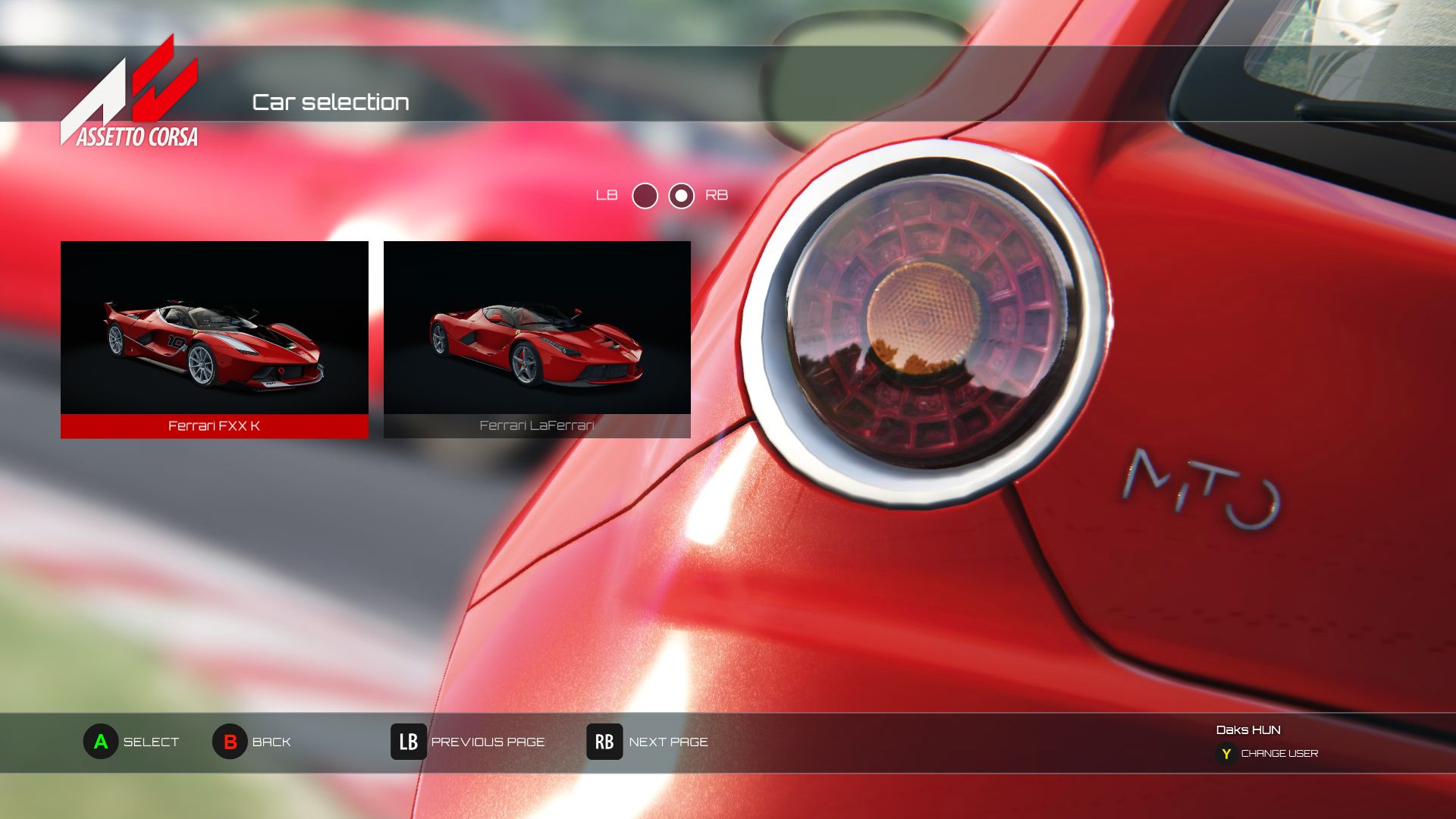The image size is (1456, 819).
Task: Click the small LB label beside the page dots
Action: point(607,196)
